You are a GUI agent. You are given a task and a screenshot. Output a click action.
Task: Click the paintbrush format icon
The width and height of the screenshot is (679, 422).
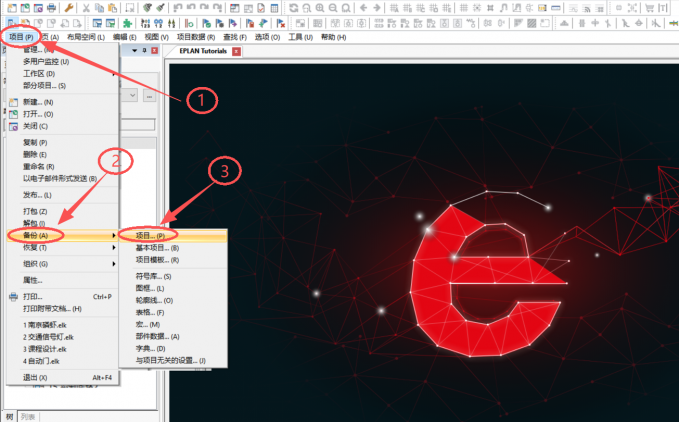click(x=160, y=8)
